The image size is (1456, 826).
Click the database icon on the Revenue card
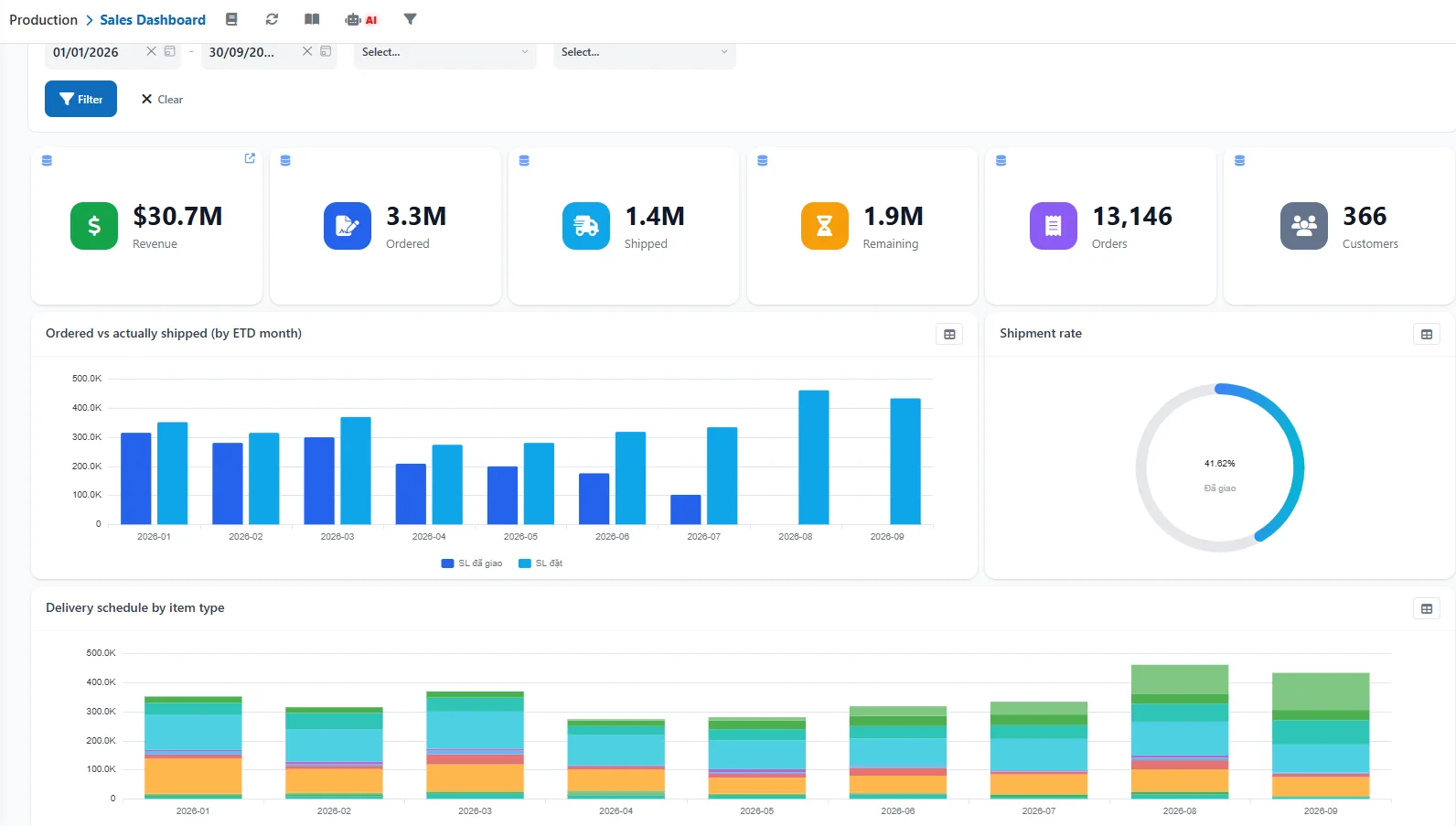coord(48,160)
